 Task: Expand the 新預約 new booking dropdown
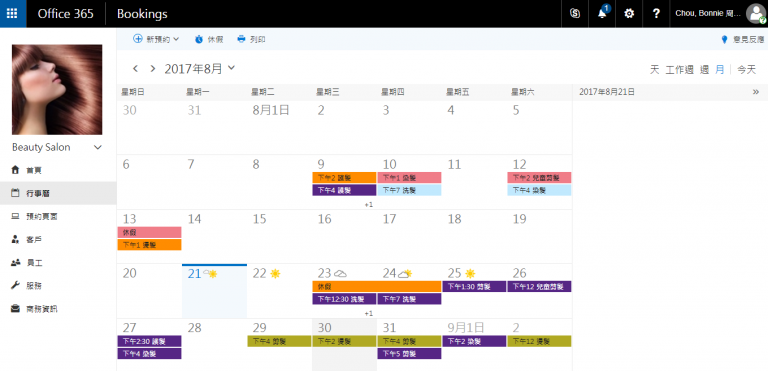click(x=176, y=39)
